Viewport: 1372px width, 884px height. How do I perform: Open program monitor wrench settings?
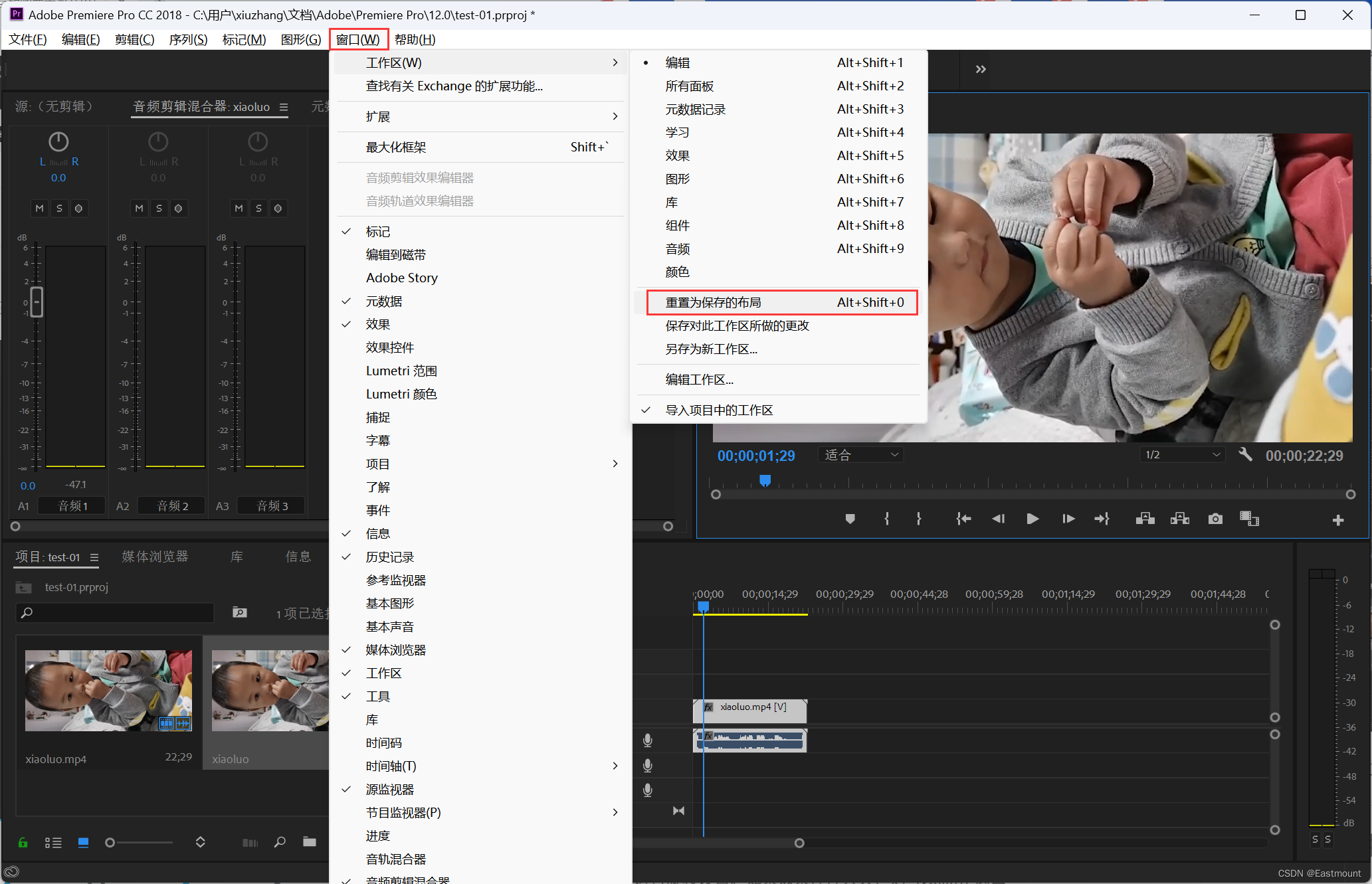pos(1245,455)
